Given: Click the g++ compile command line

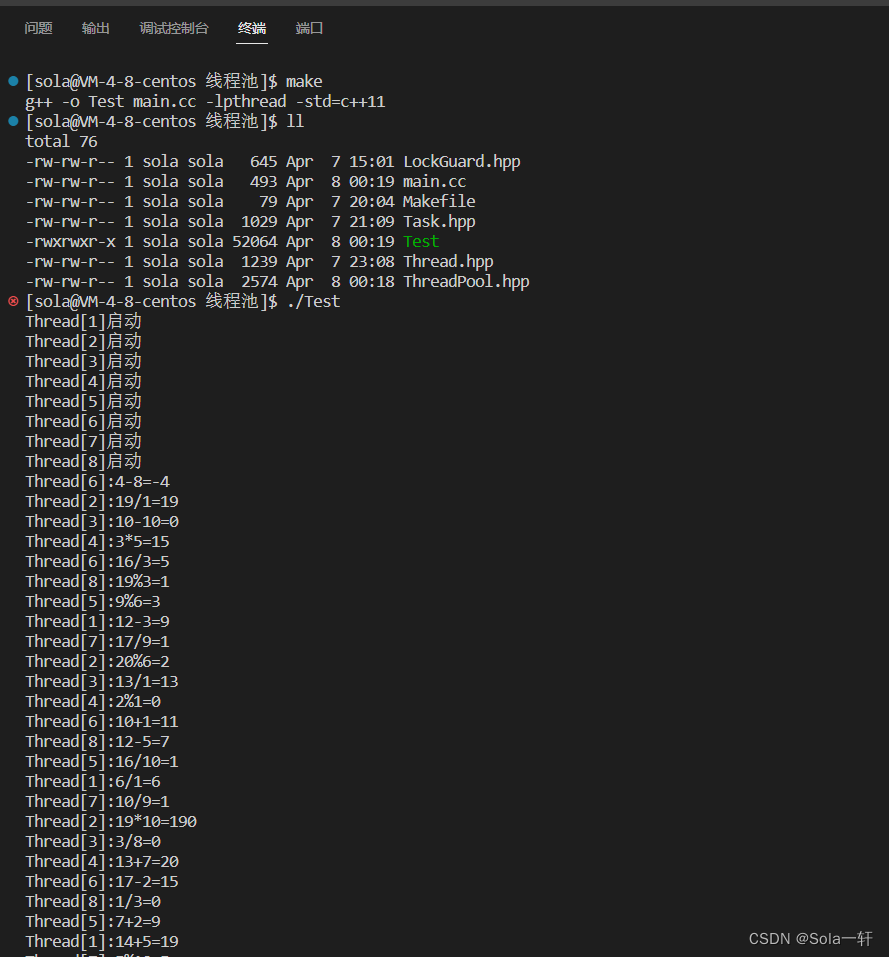Looking at the screenshot, I should coord(205,102).
